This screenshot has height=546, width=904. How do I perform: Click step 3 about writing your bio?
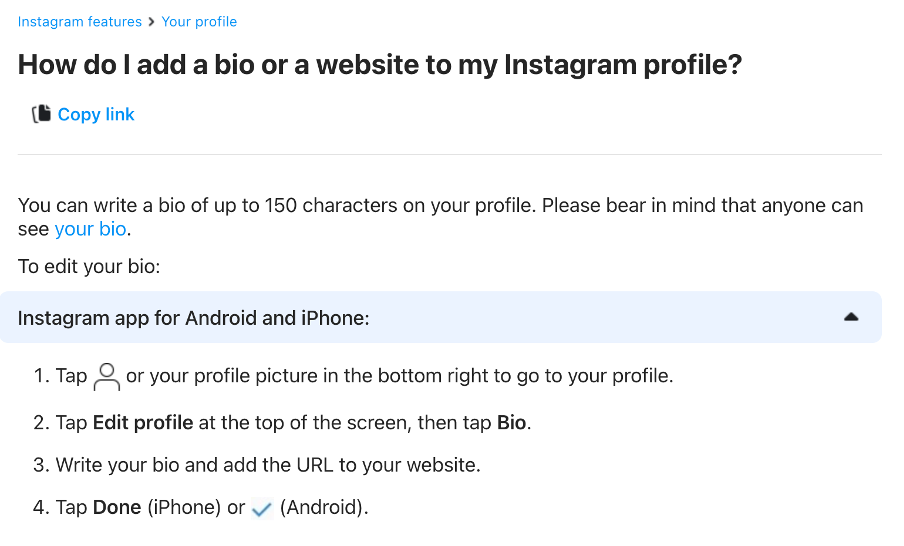point(257,465)
